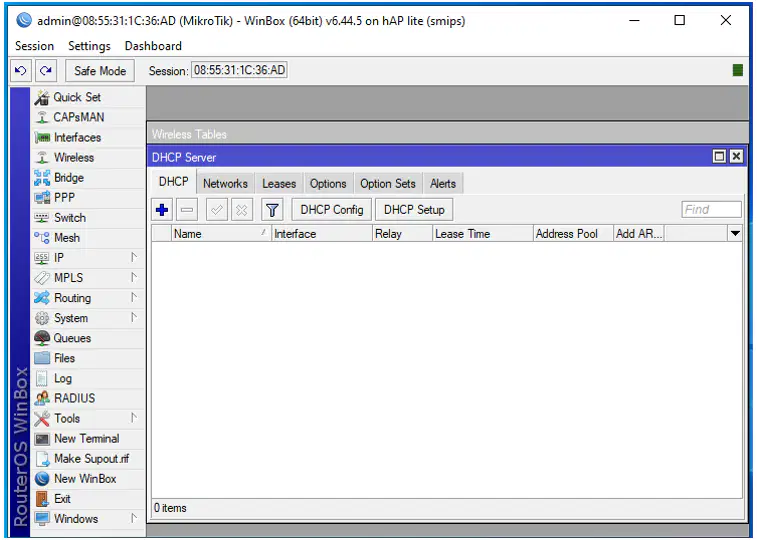Expand the Tools submenu arrow
The image size is (757, 540).
(x=134, y=418)
